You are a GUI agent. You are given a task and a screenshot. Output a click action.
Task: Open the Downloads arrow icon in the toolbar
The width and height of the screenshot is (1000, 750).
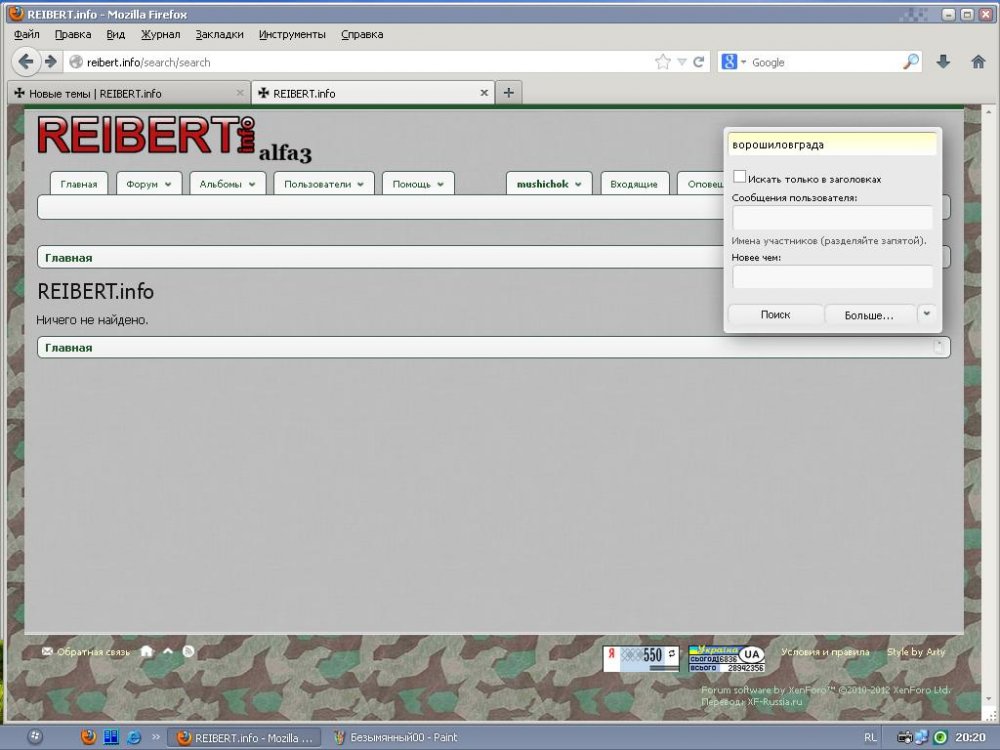tap(943, 62)
